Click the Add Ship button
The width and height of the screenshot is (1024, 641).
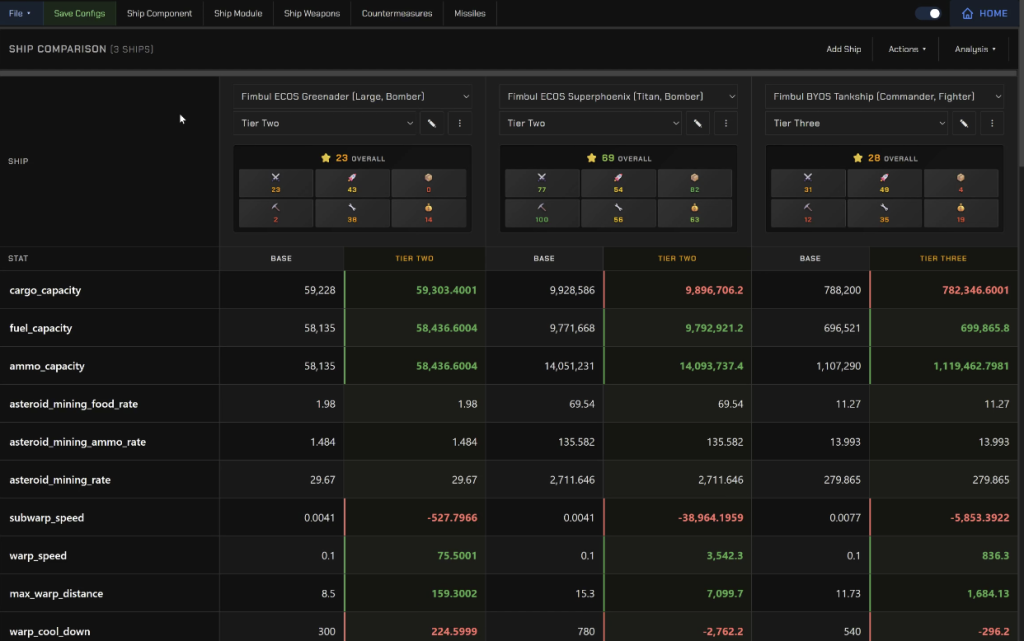tap(843, 48)
